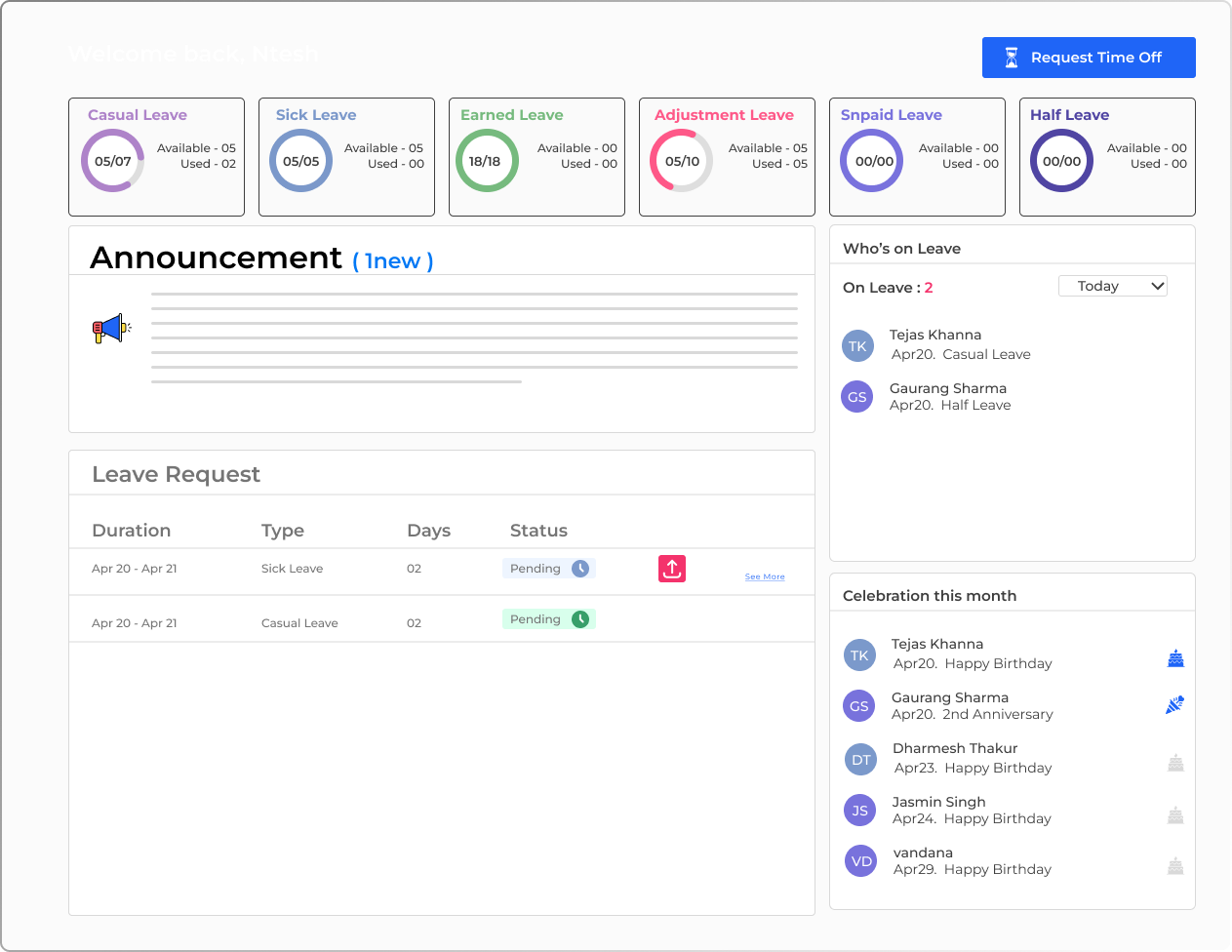Click the 'On Leave : 2' count
This screenshot has width=1232, height=952.
[x=888, y=288]
